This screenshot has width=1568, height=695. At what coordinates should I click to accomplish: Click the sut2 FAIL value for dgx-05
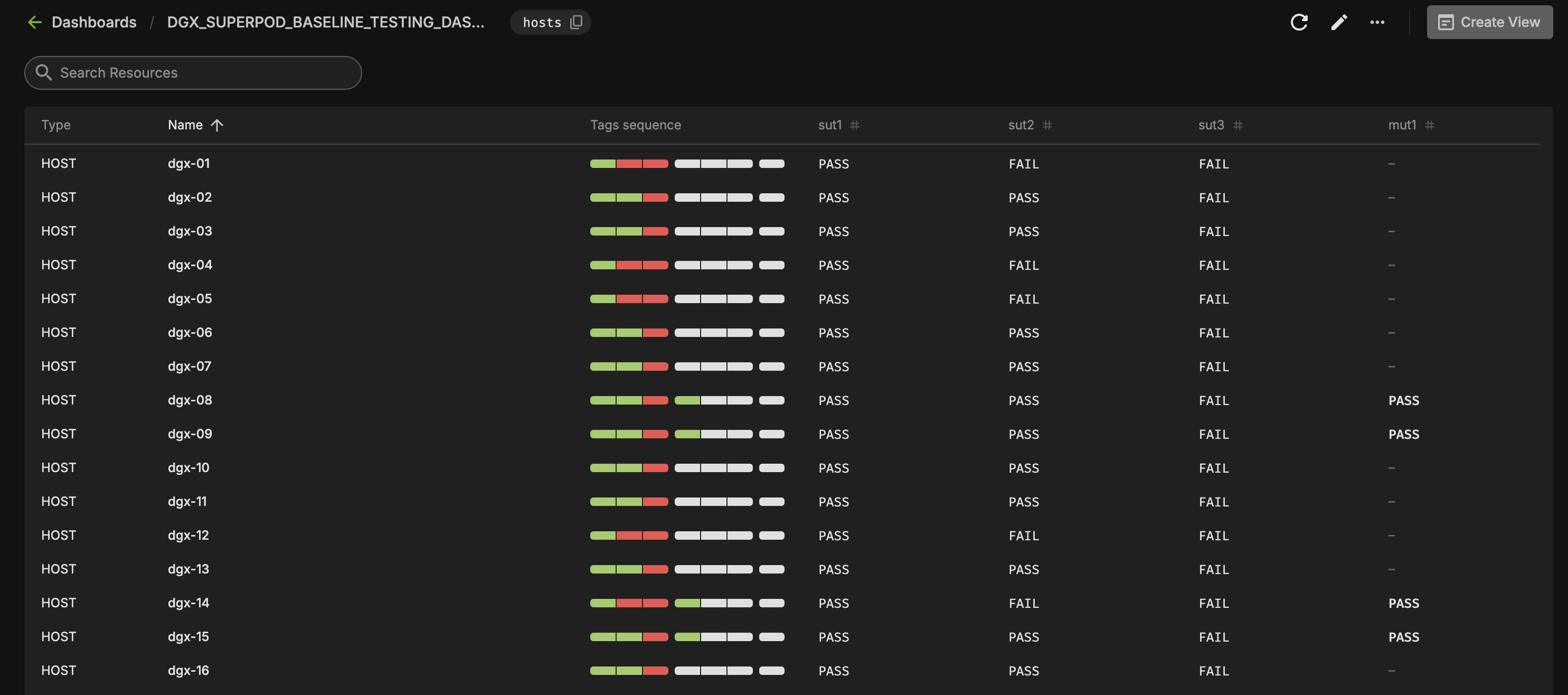tap(1023, 299)
